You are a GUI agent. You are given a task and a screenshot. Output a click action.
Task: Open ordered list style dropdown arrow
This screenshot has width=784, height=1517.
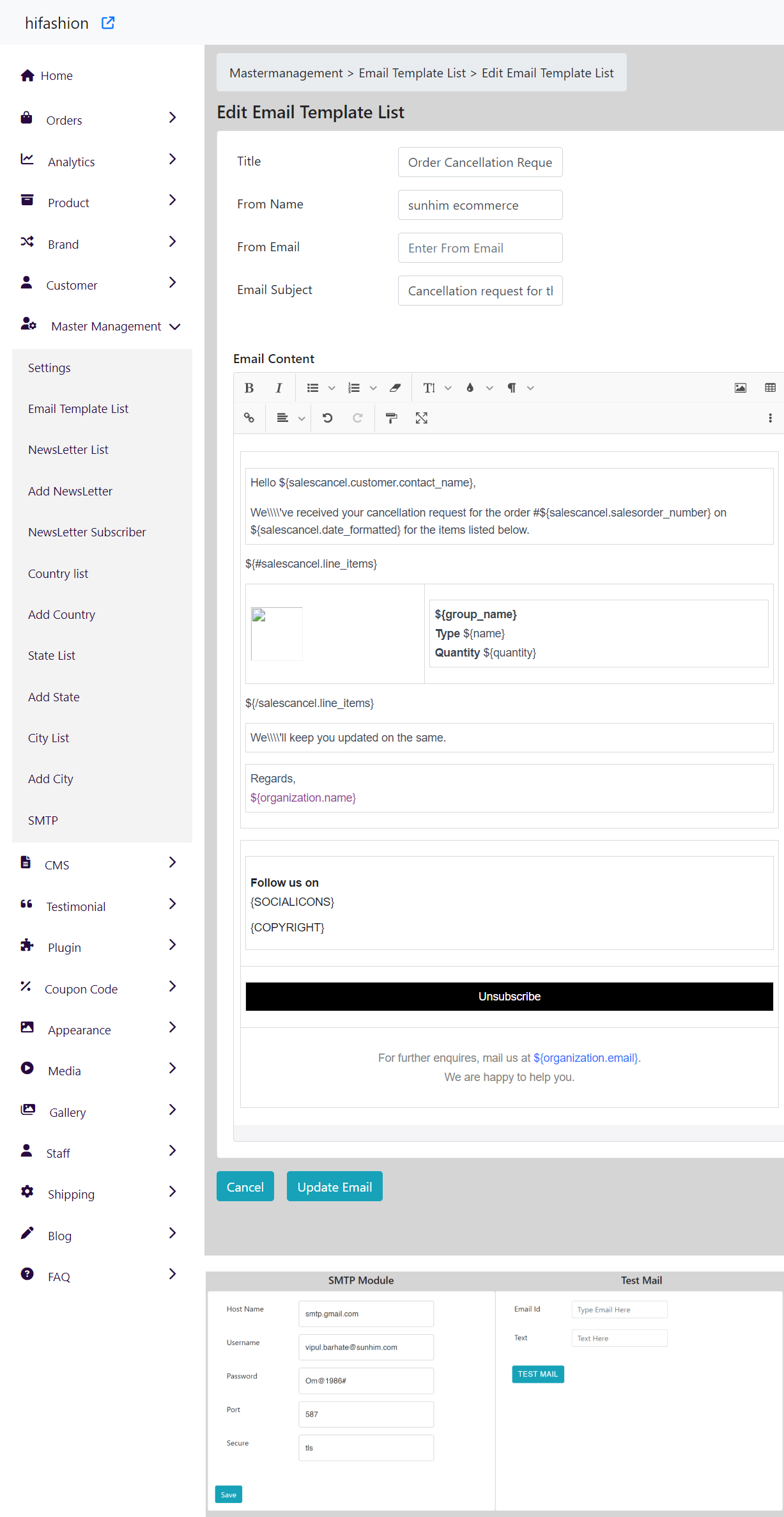373,388
